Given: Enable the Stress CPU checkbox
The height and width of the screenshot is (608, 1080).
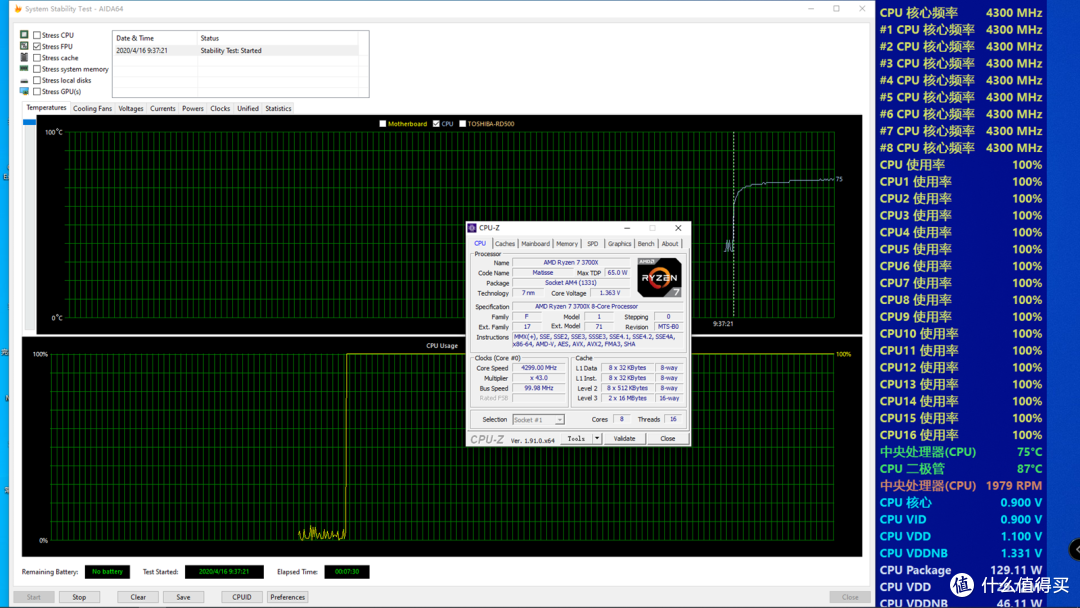Looking at the screenshot, I should 37,35.
